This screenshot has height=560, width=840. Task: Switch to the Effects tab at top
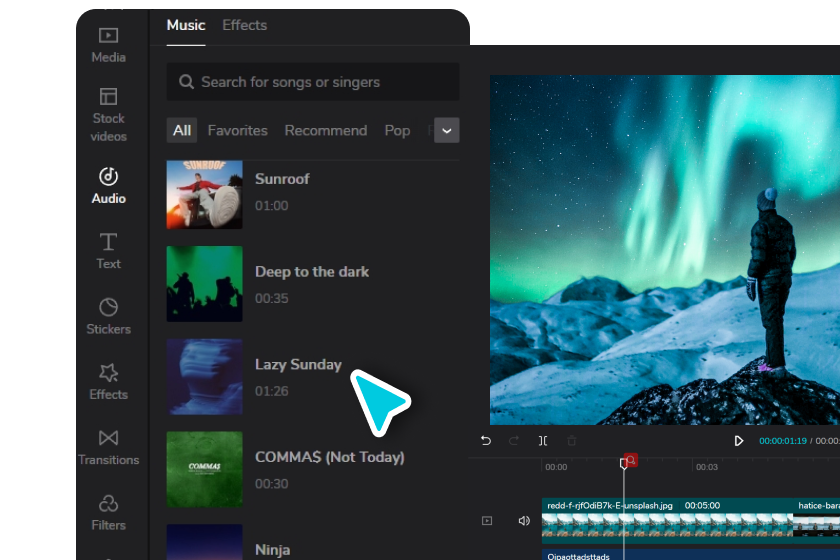coord(245,25)
